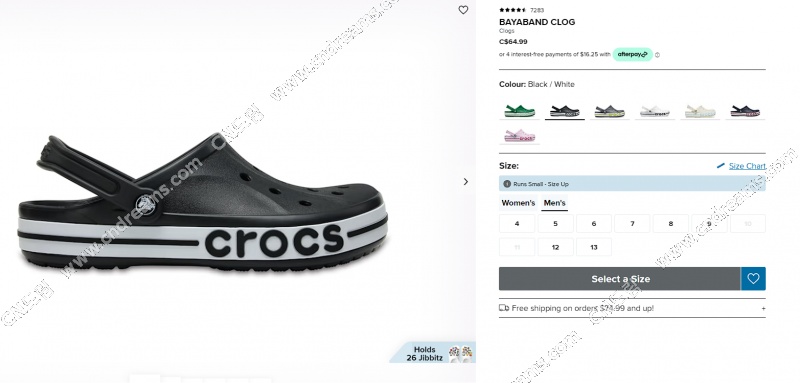Click the heart icon above the product image

tap(463, 10)
